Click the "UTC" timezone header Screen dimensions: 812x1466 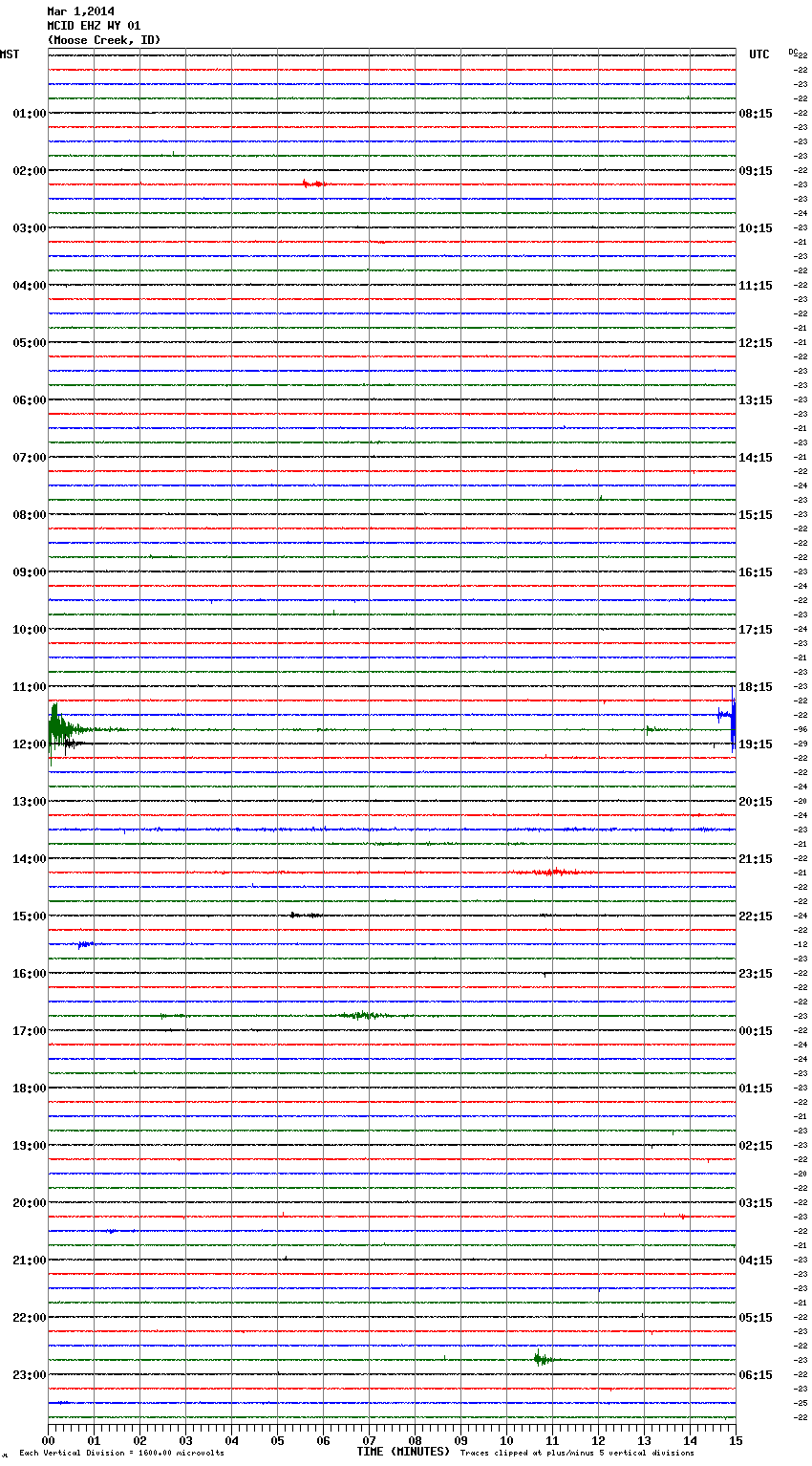(x=759, y=54)
